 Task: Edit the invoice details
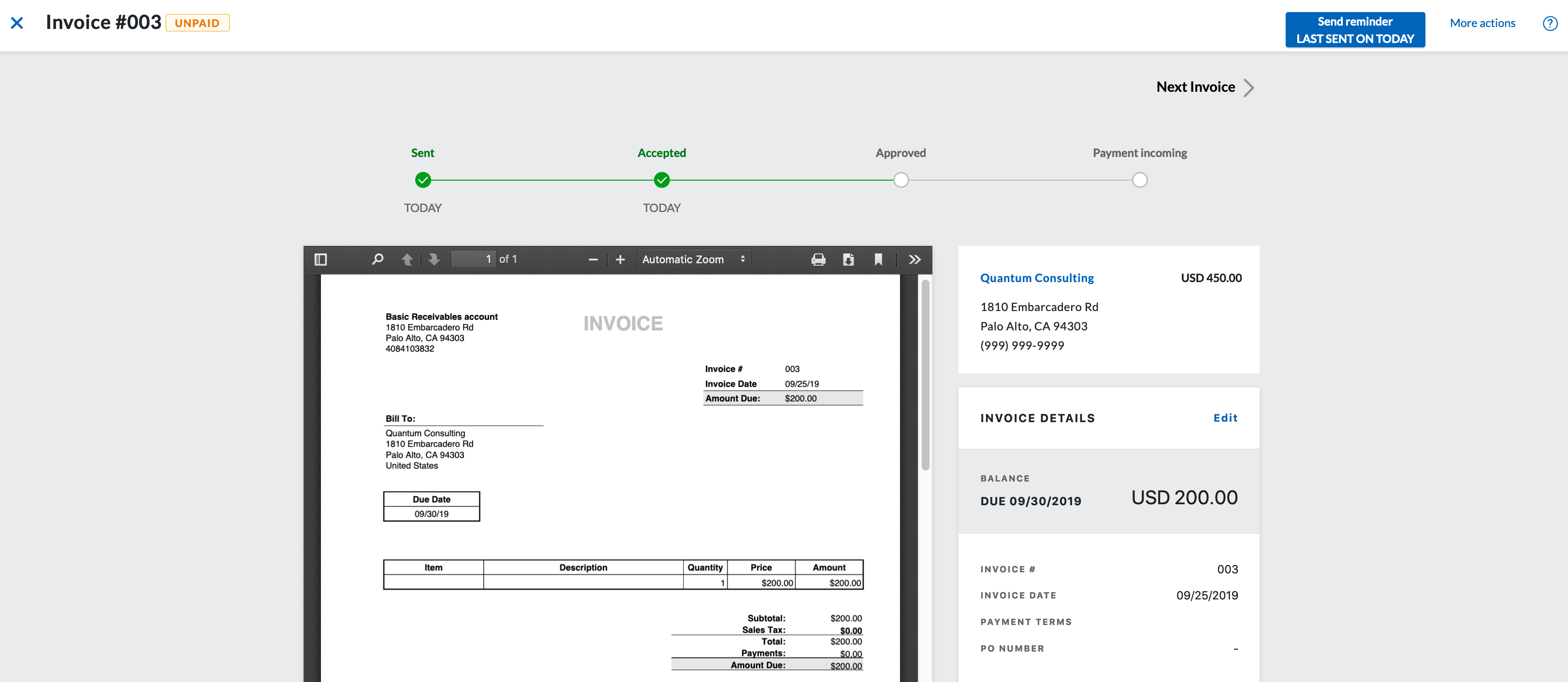(1225, 418)
